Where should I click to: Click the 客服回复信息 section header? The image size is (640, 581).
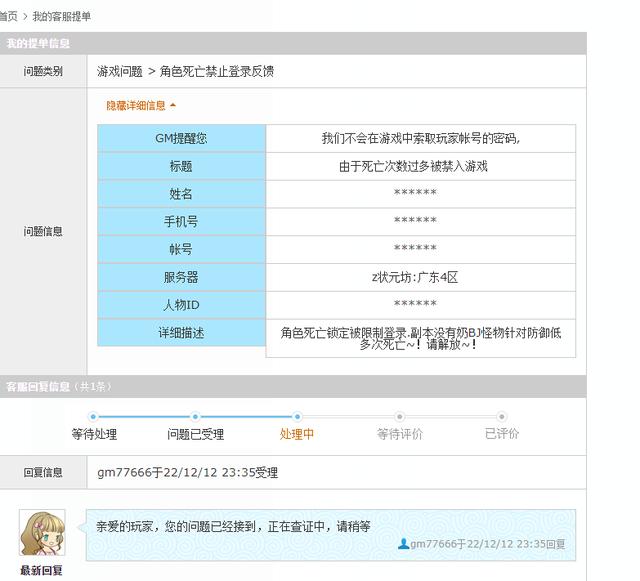(x=38, y=386)
